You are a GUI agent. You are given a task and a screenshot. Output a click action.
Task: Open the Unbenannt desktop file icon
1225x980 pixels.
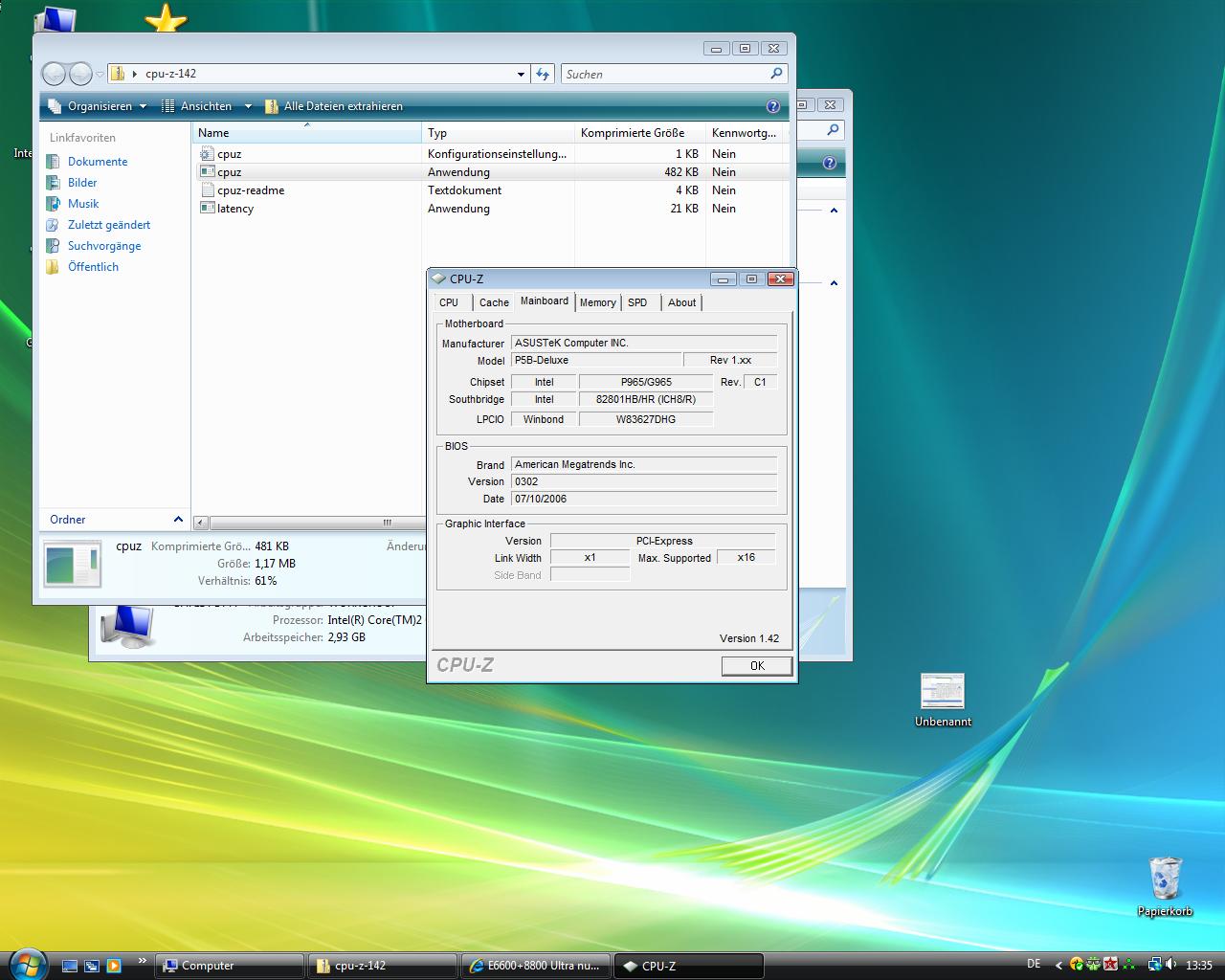(942, 693)
